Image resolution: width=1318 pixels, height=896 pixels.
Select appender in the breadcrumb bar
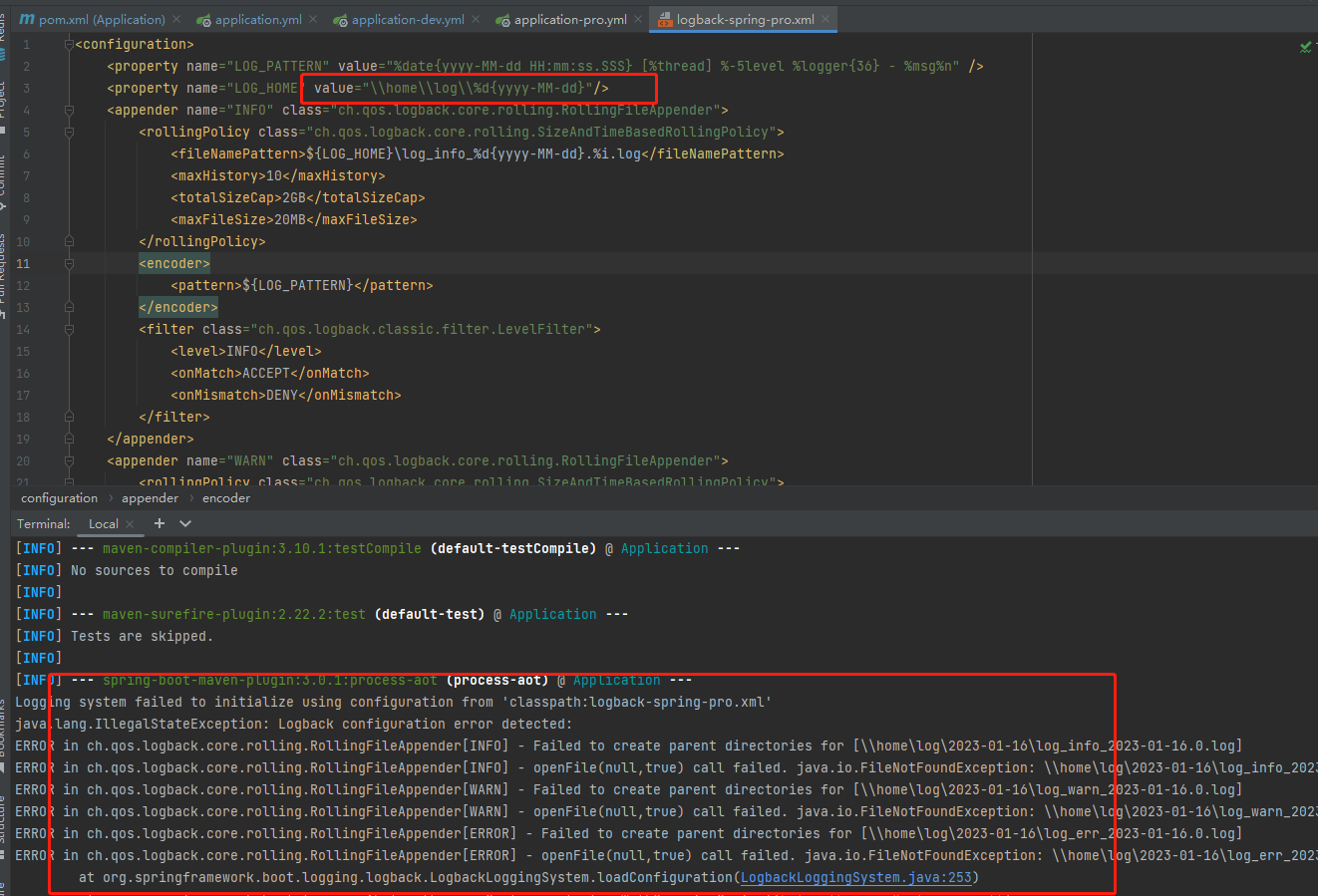coord(150,498)
